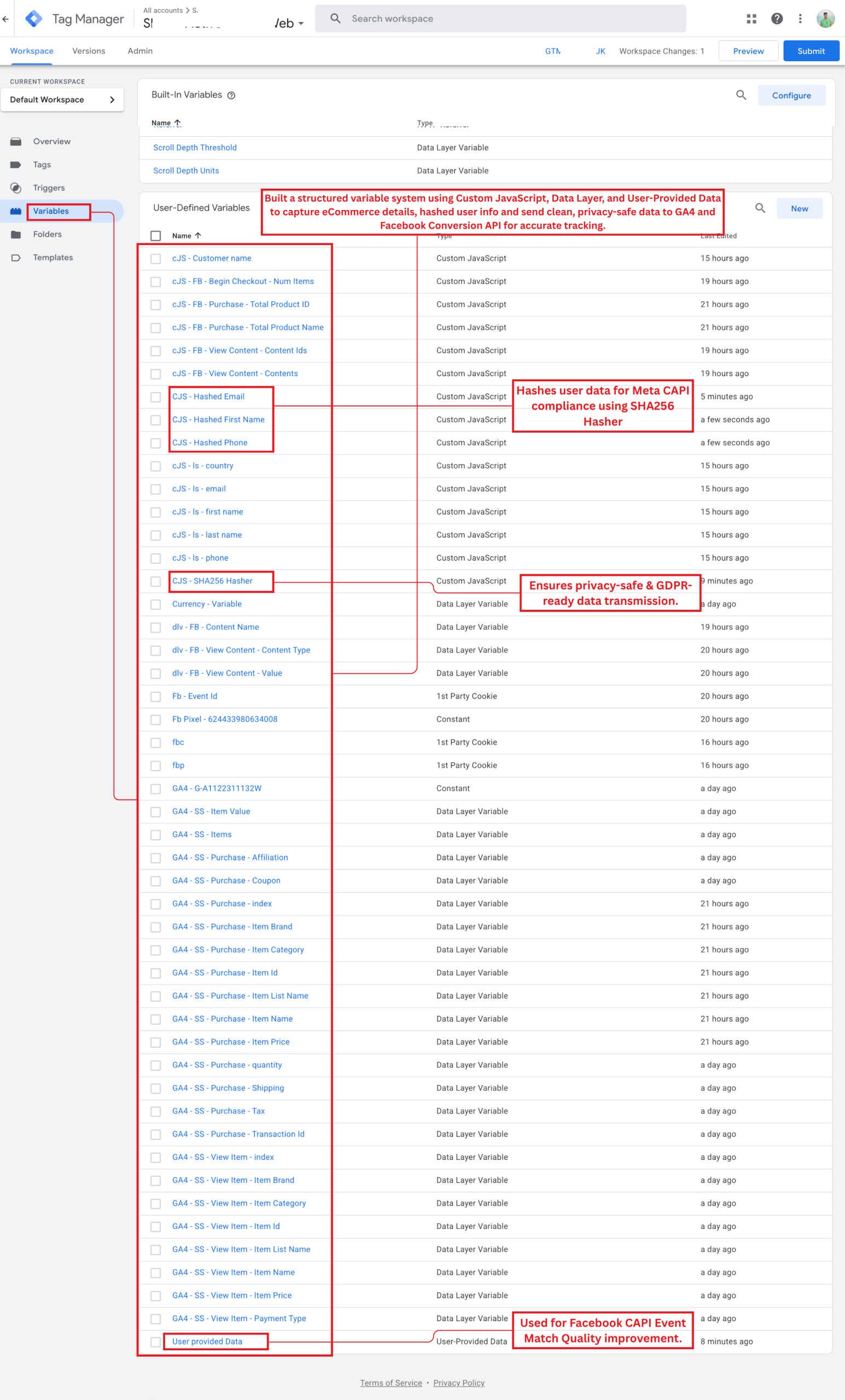This screenshot has width=845, height=1400.
Task: Open Triggers in the left sidebar
Action: tap(49, 188)
